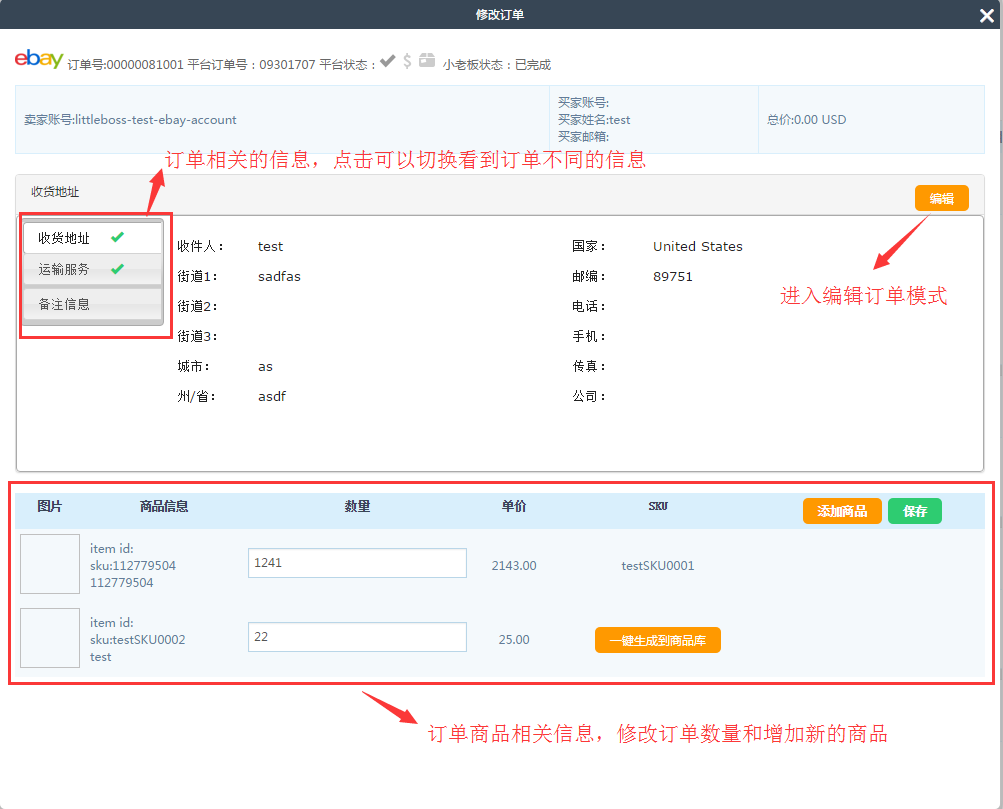Click the shipping package status icon
Screen dimensions: 1003x809
click(427, 61)
